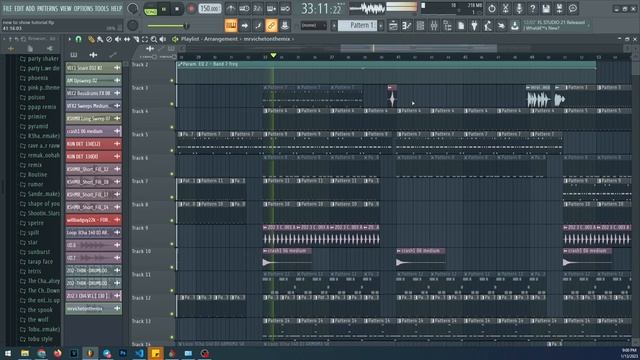The width and height of the screenshot is (640, 360).
Task: Click the multilink to controllers icon
Action: (284, 26)
